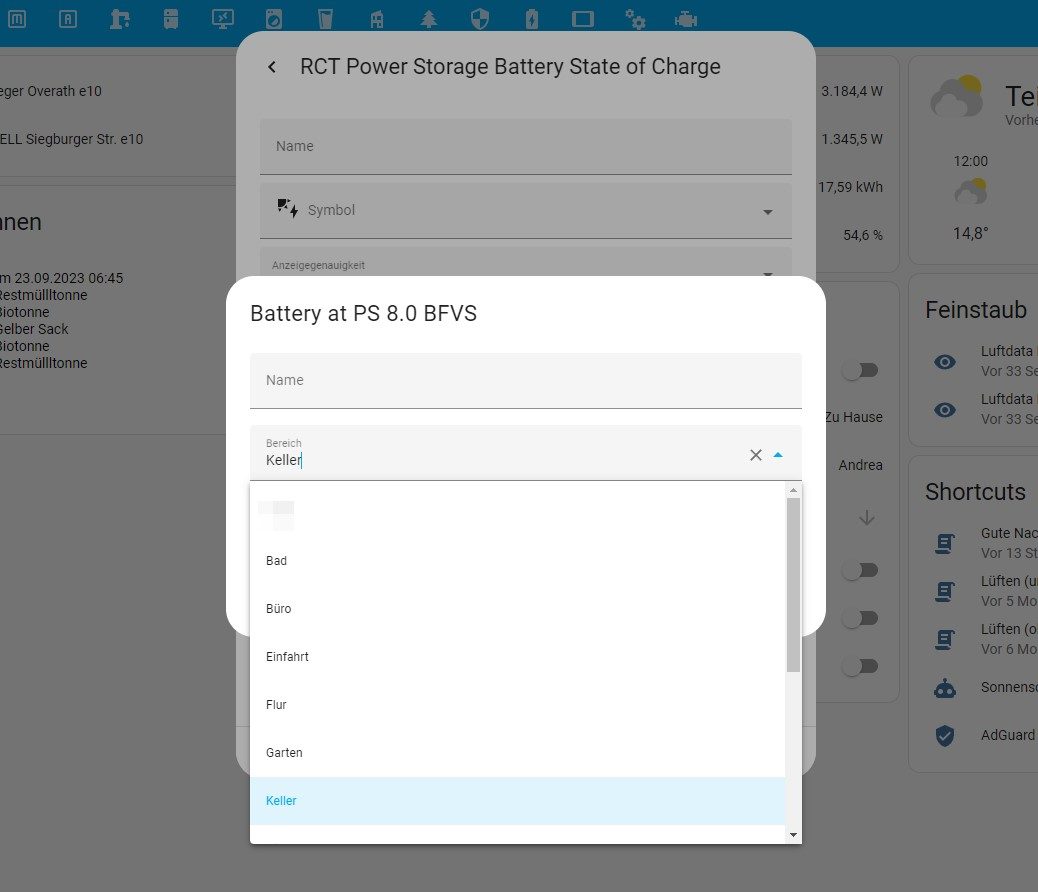Click the script icon beside Lüften (o
This screenshot has width=1038, height=892.
tap(945, 639)
